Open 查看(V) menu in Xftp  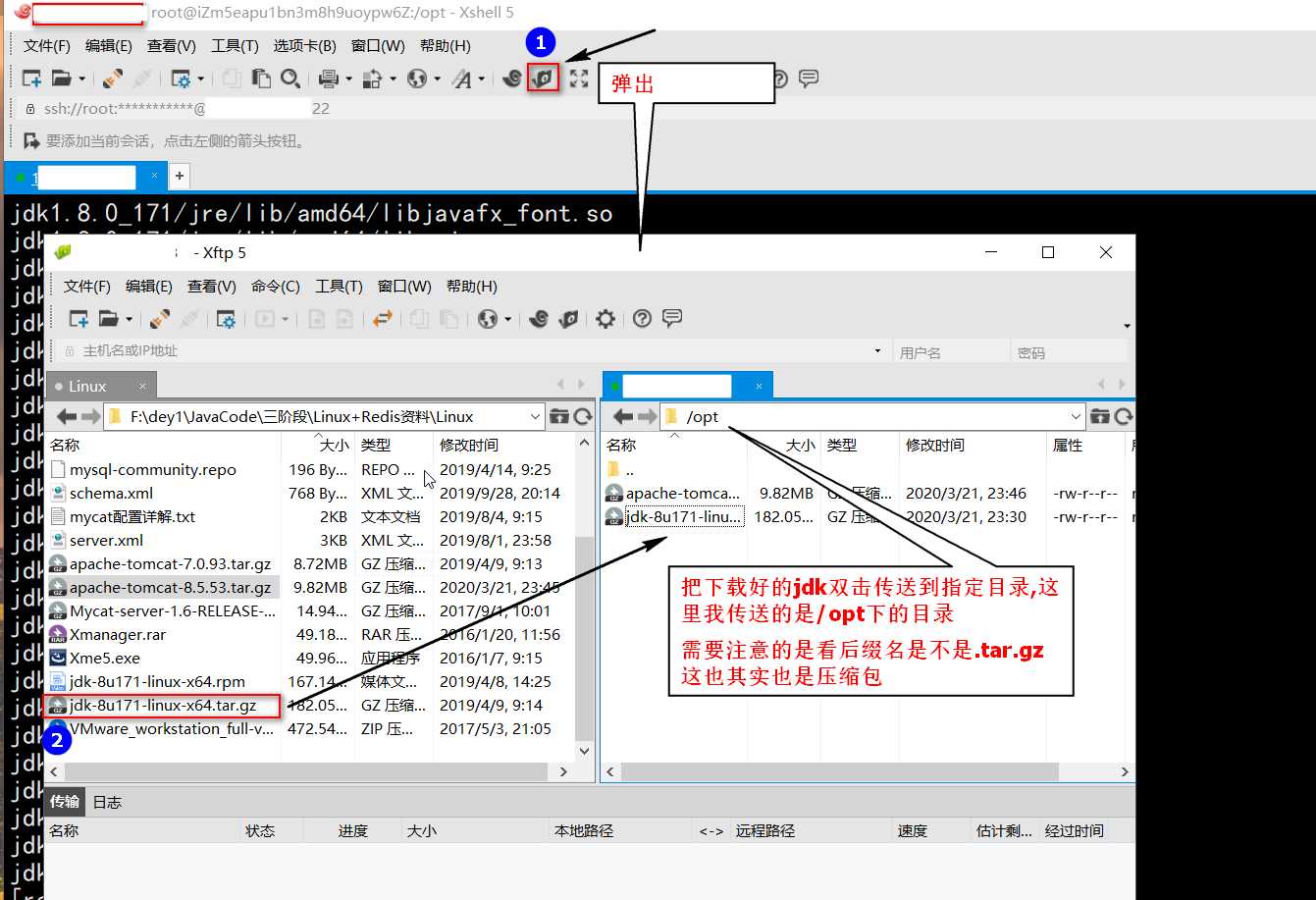coord(212,287)
